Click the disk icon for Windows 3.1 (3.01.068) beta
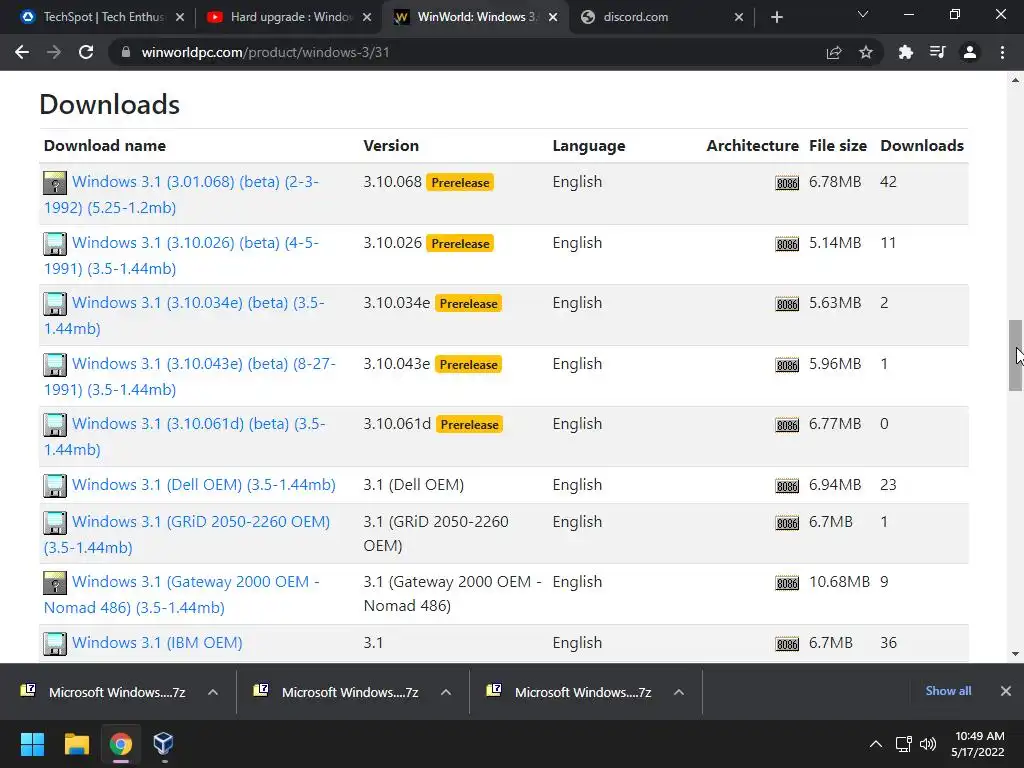Image resolution: width=1024 pixels, height=768 pixels. coord(55,183)
